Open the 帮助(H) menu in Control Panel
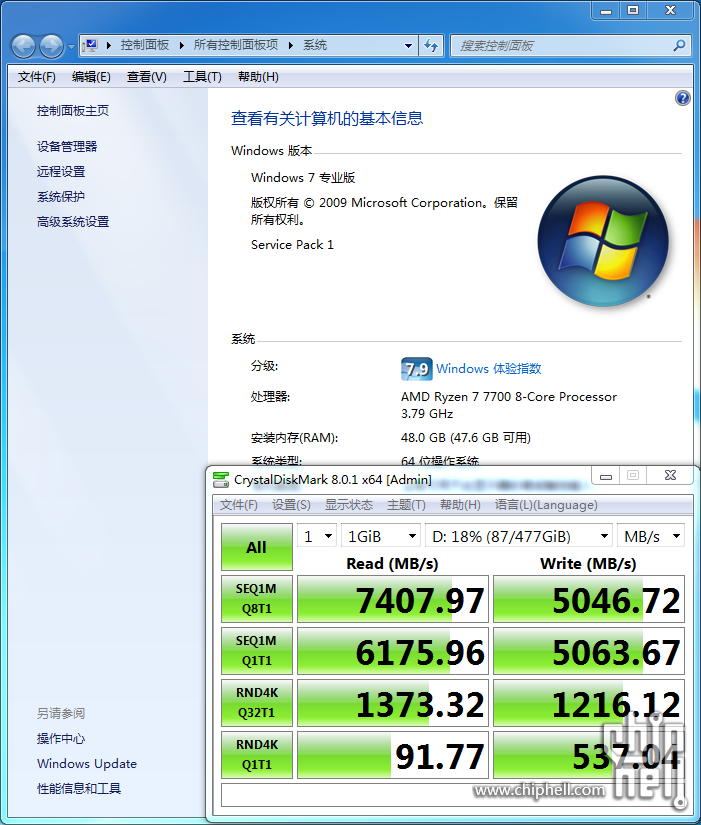 click(x=258, y=77)
